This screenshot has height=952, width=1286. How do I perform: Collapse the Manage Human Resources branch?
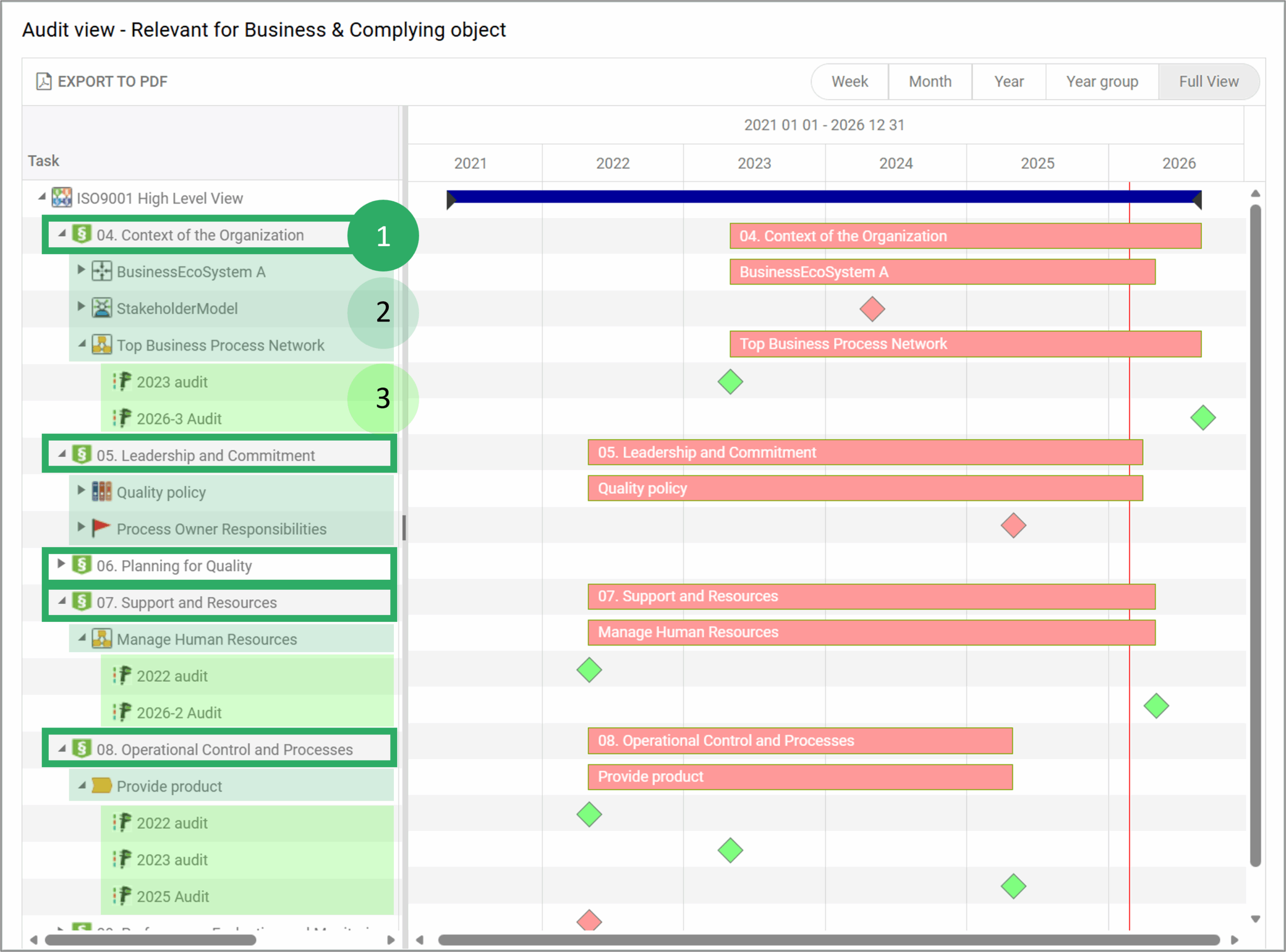[82, 639]
